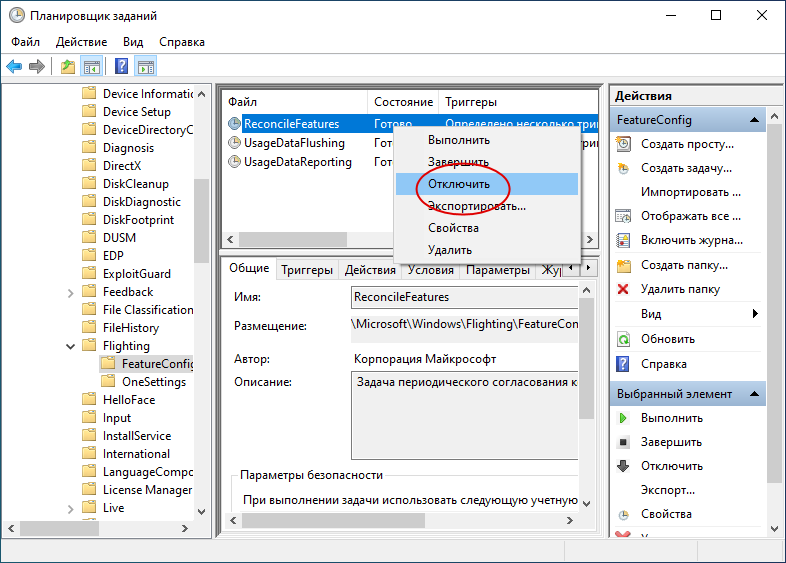Viewport: 786px width, 563px height.
Task: Click the red X Удалить папку icon
Action: click(623, 289)
